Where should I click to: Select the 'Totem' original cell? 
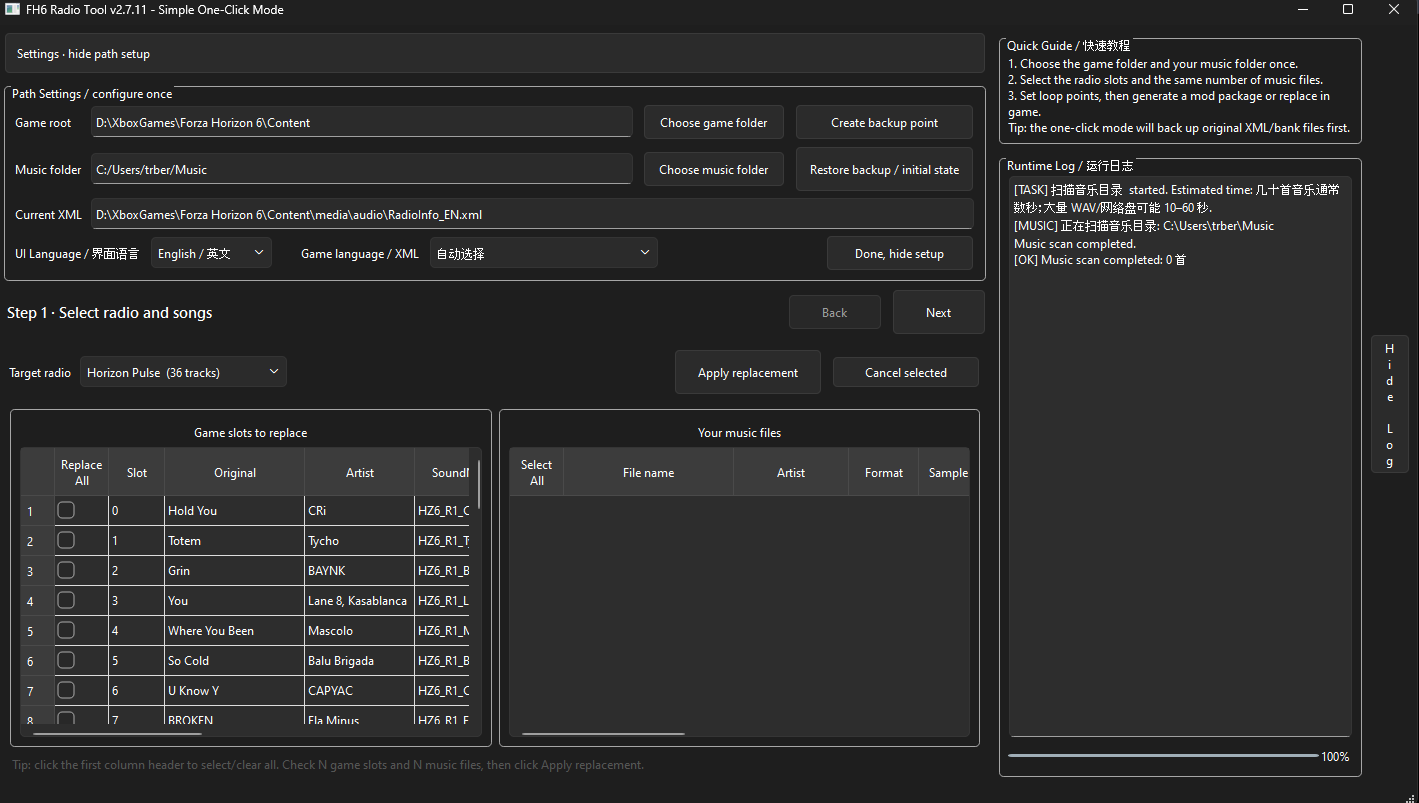pos(235,540)
